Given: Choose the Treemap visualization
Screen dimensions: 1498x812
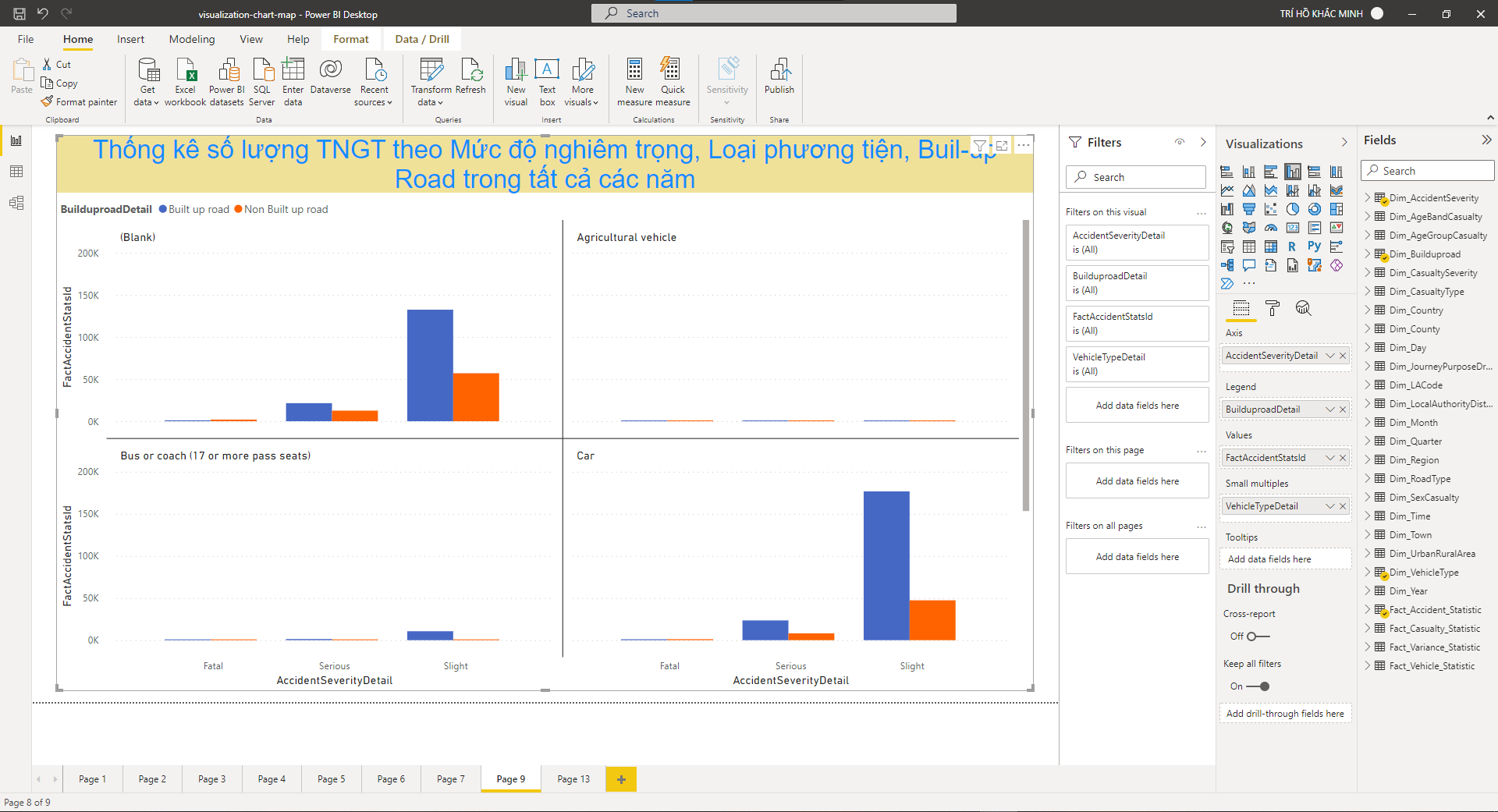Looking at the screenshot, I should [x=1336, y=209].
